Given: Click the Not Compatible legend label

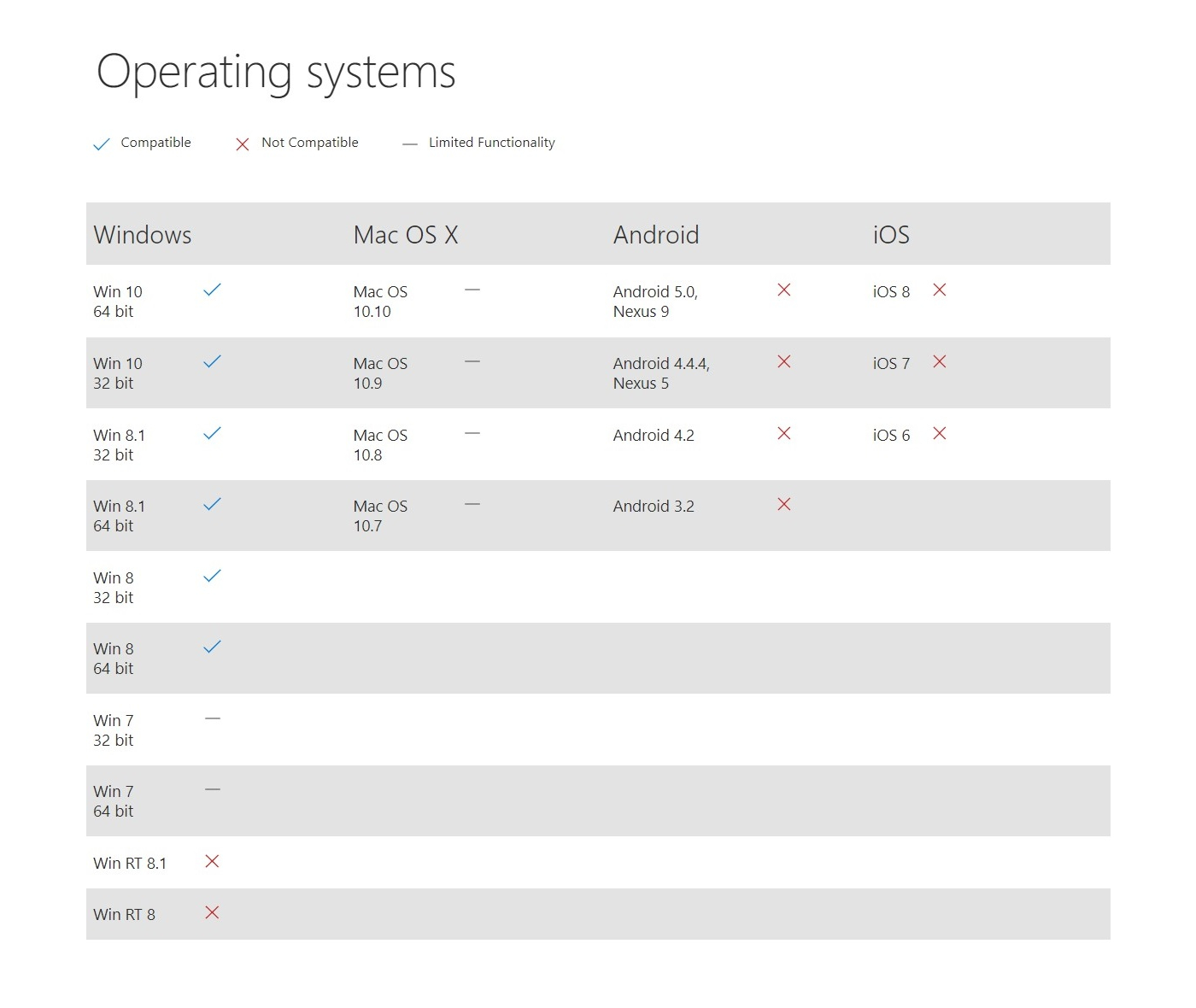Looking at the screenshot, I should tap(310, 143).
